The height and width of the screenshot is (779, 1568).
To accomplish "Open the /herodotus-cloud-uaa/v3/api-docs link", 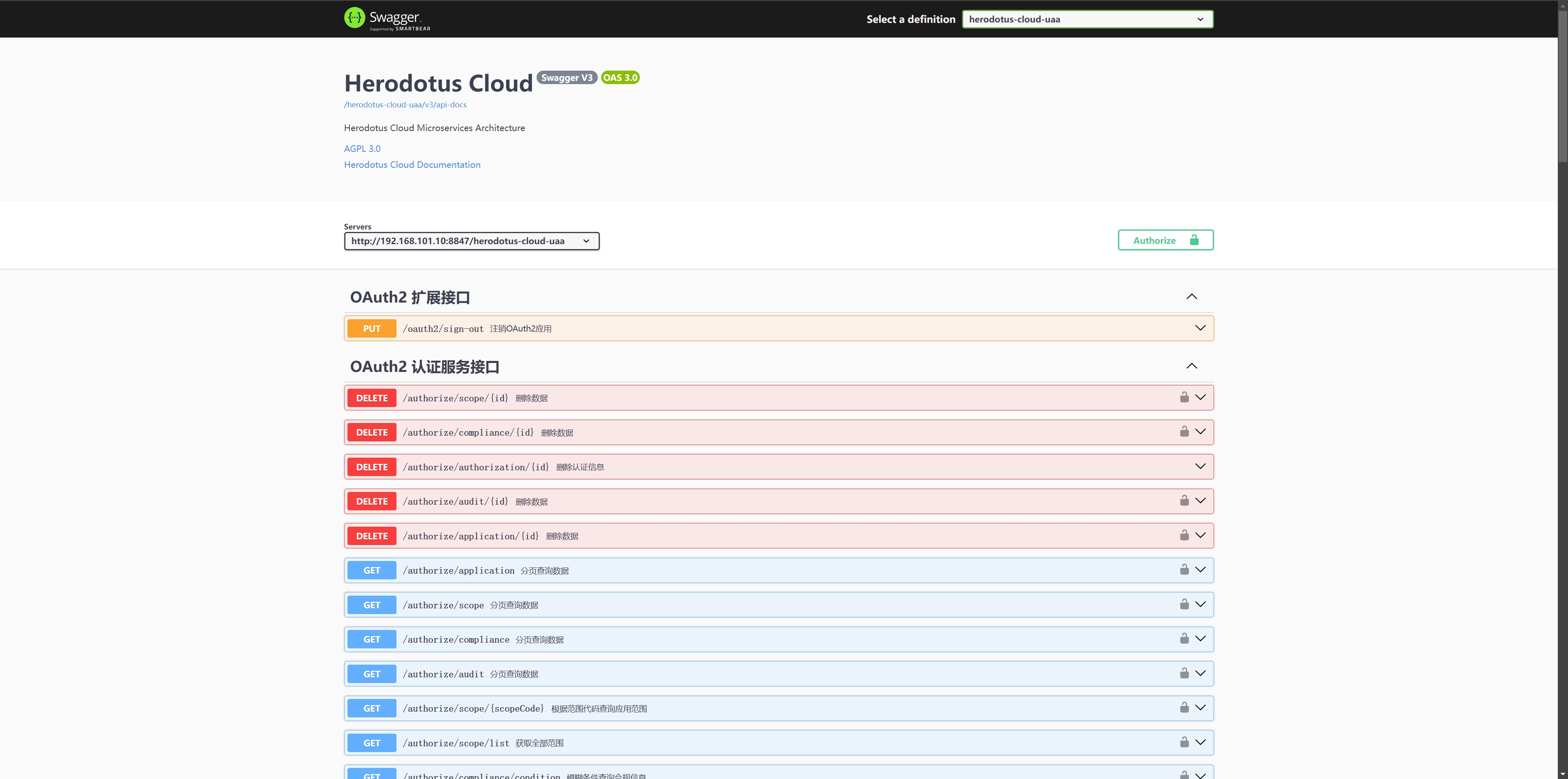I will (x=405, y=105).
